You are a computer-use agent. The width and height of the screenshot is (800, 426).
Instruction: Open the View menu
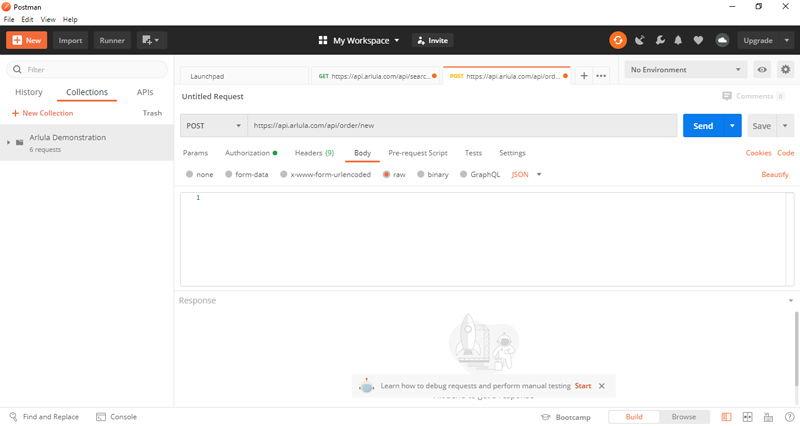click(48, 19)
